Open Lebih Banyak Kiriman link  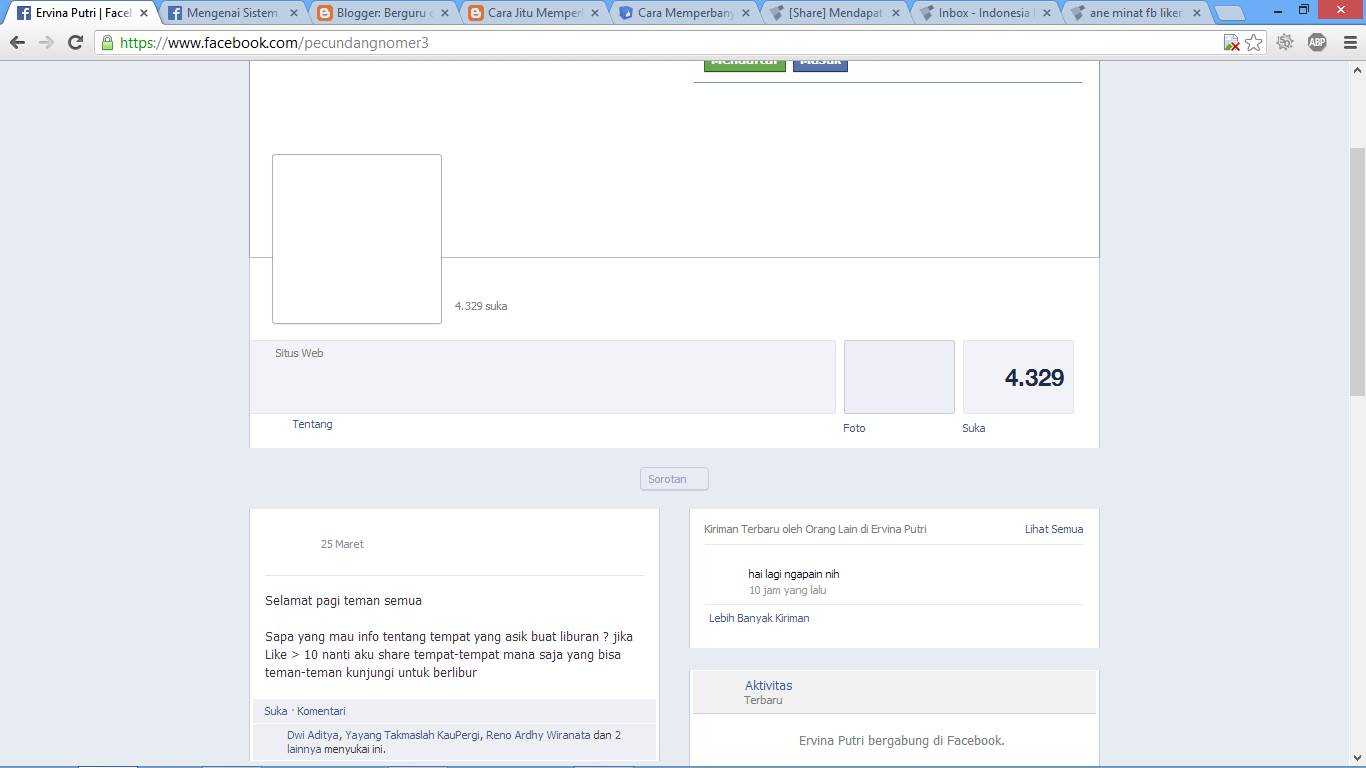pyautogui.click(x=759, y=618)
